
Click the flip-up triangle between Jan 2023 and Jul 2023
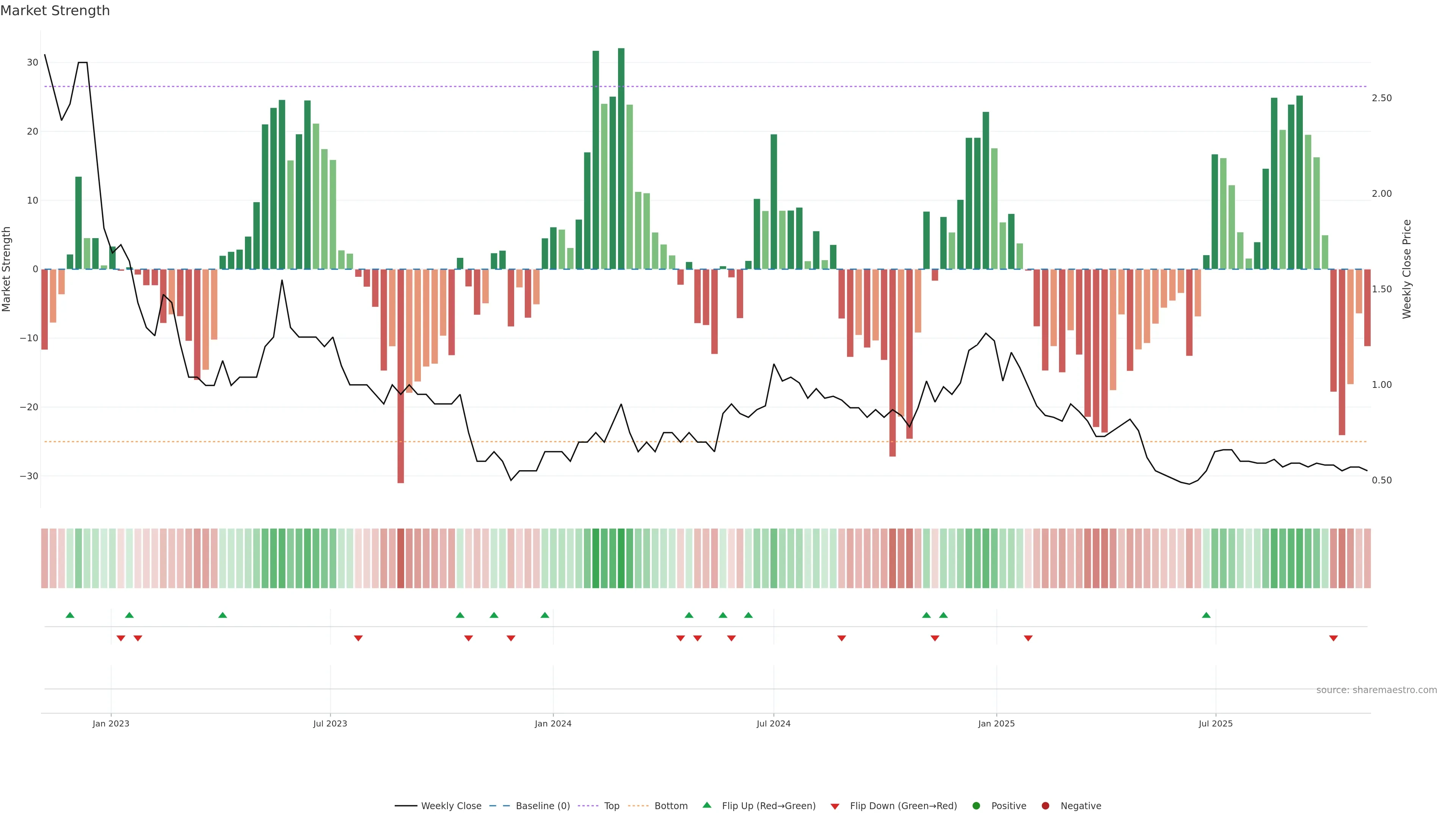coord(223,615)
